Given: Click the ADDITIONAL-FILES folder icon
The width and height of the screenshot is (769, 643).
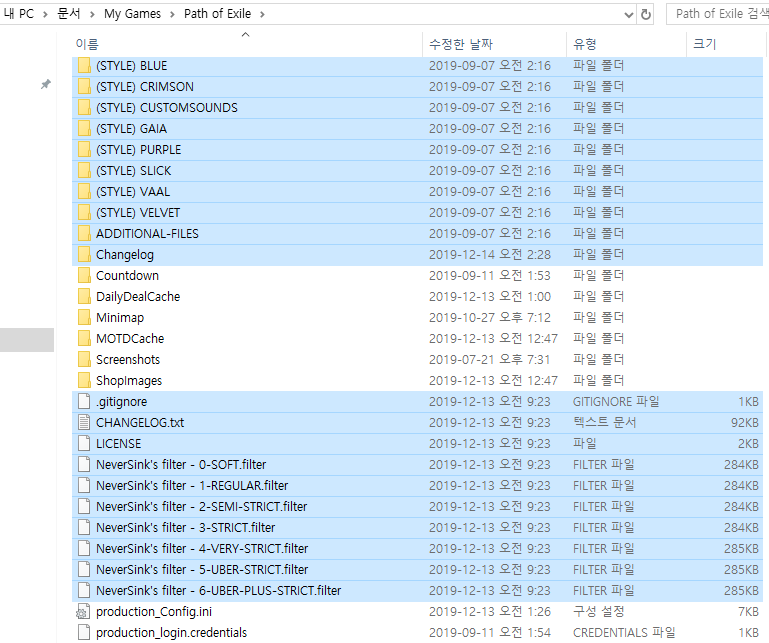Looking at the screenshot, I should [84, 234].
